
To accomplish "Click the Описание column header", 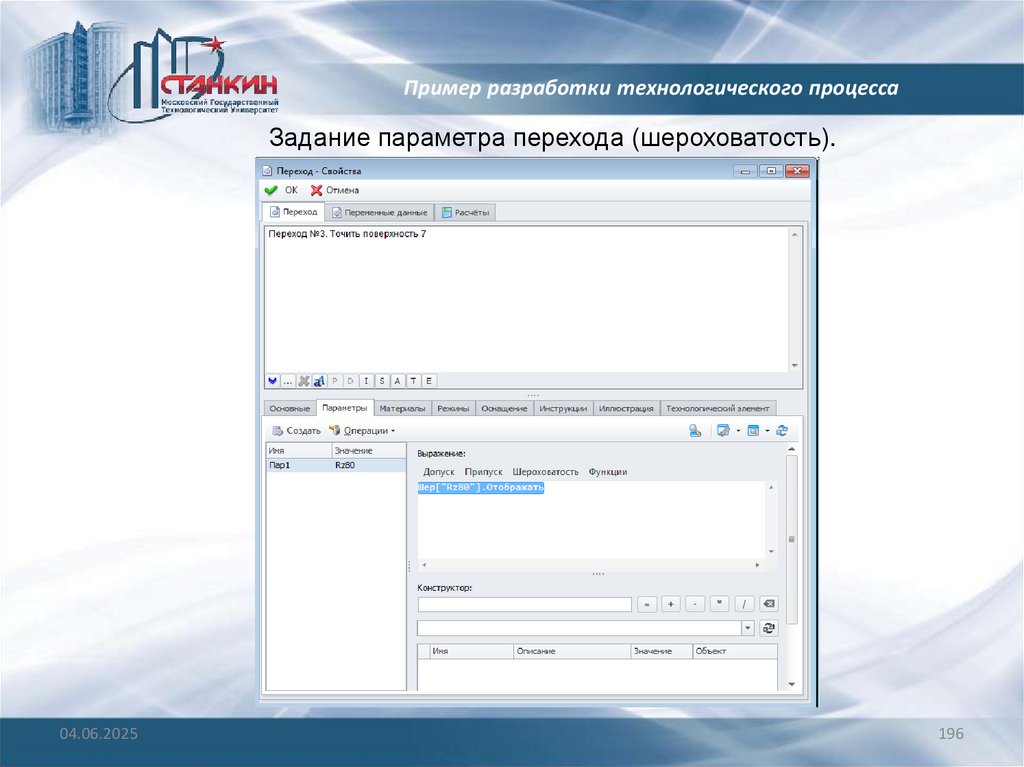I will [x=572, y=651].
